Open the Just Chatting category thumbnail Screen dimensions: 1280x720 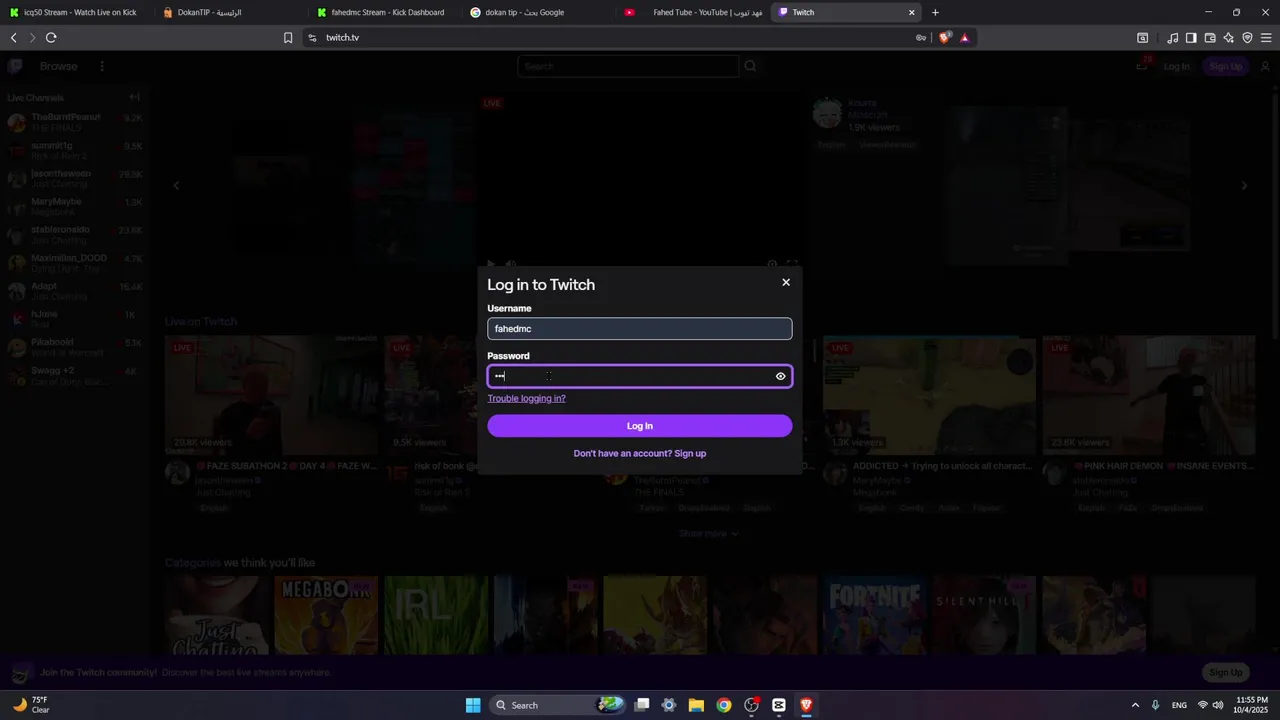[x=216, y=616]
